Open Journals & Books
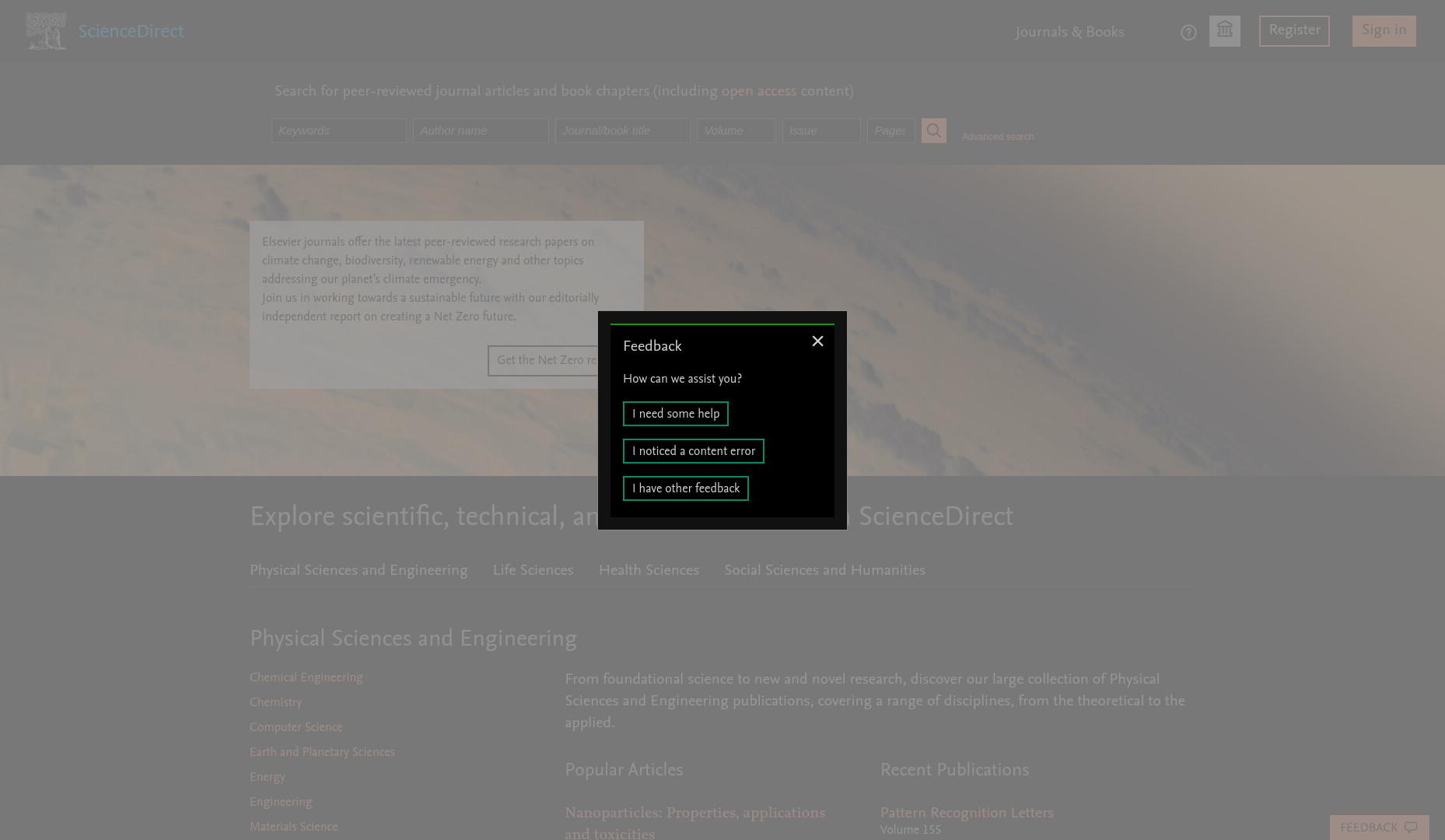This screenshot has width=1445, height=840. pos(1069,33)
